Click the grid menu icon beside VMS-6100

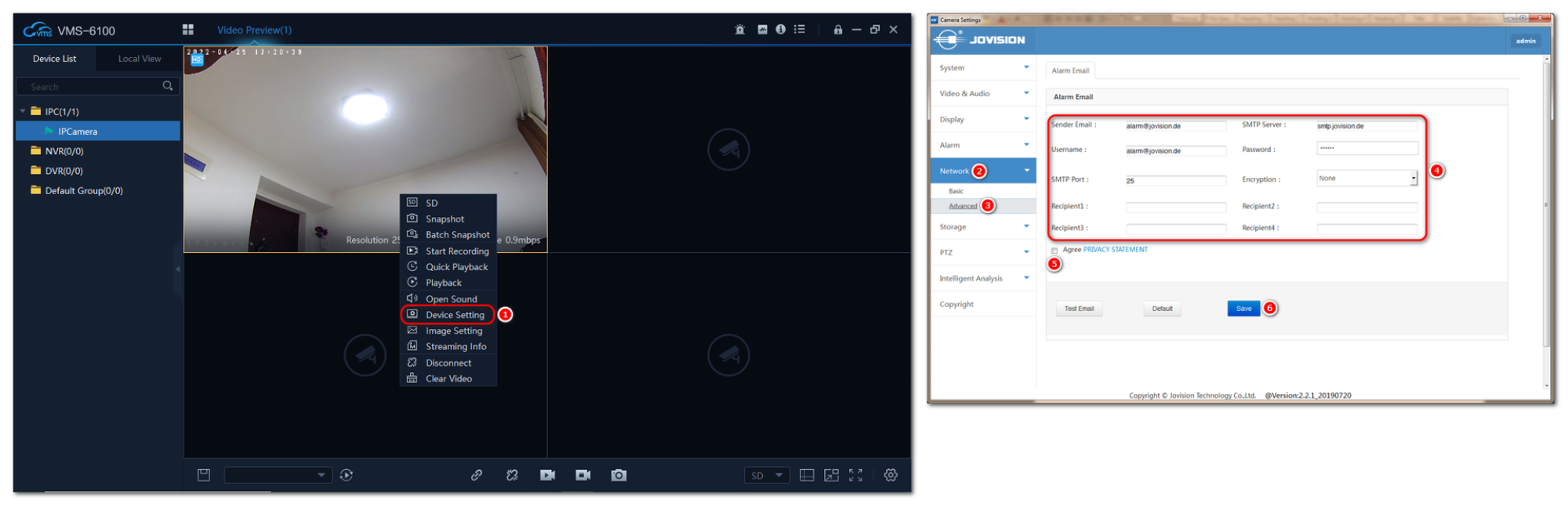click(x=188, y=30)
